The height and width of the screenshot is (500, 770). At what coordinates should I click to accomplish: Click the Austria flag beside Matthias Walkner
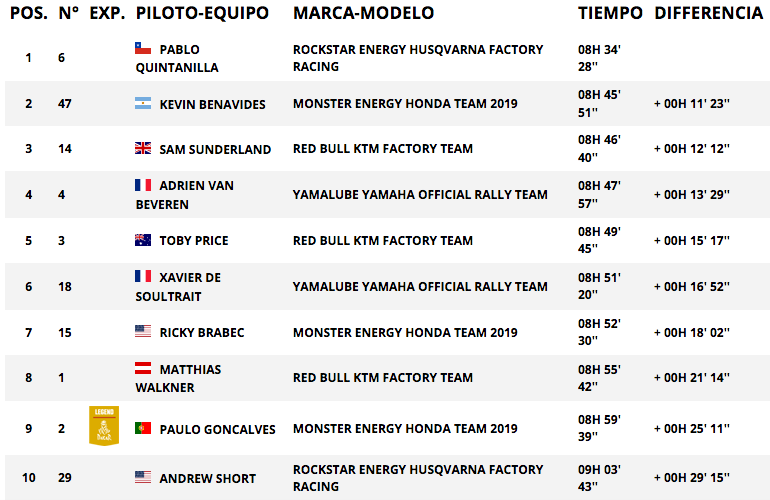click(x=143, y=368)
